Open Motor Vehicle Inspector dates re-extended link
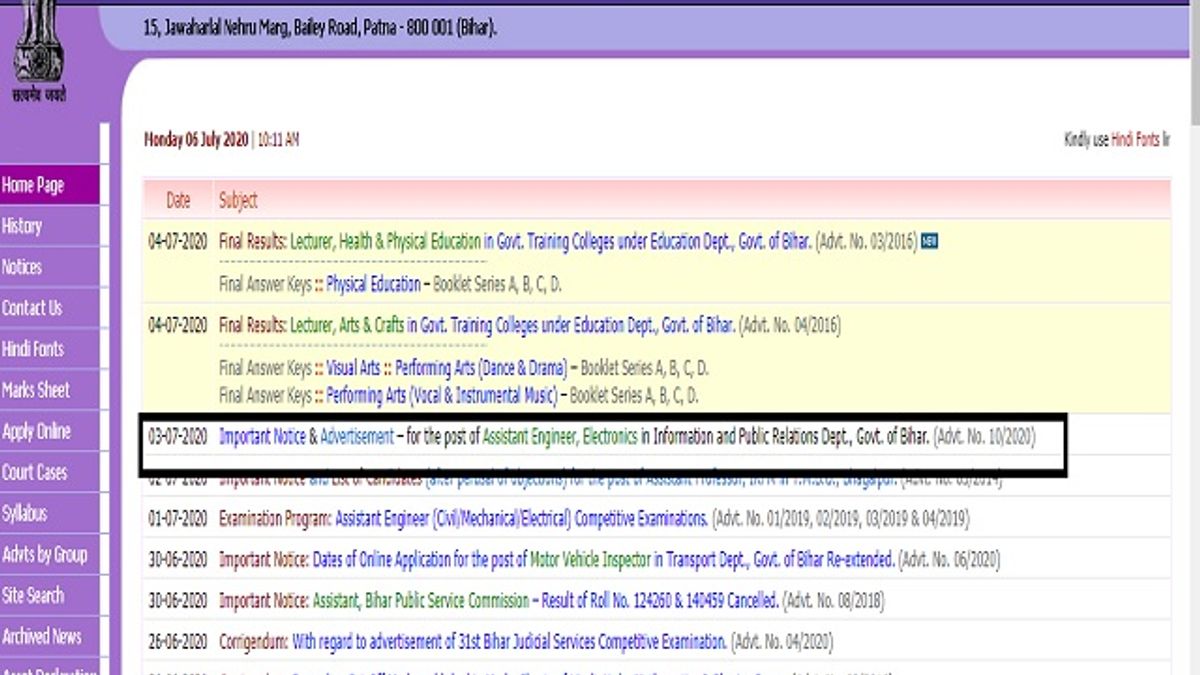Image resolution: width=1200 pixels, height=675 pixels. tap(604, 560)
